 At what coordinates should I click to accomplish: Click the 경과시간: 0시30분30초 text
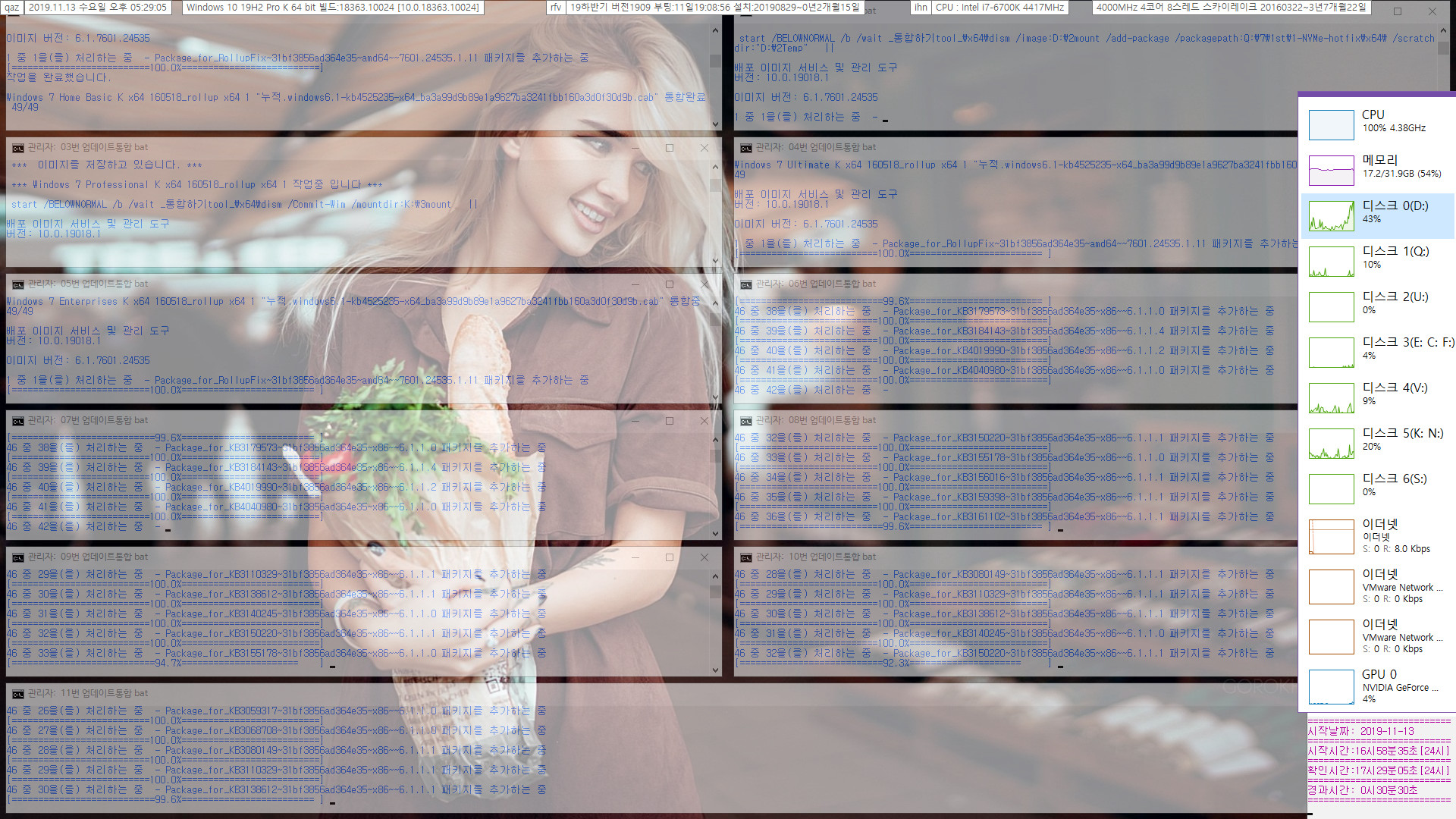coord(1363,791)
